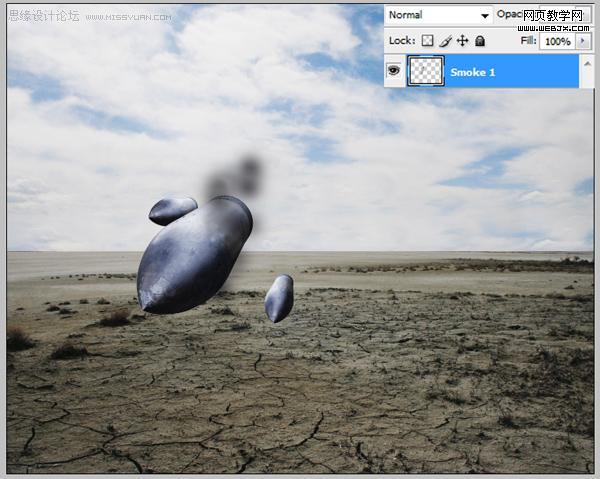Enable lock image pixels brush icon
This screenshot has width=600, height=479.
point(445,41)
